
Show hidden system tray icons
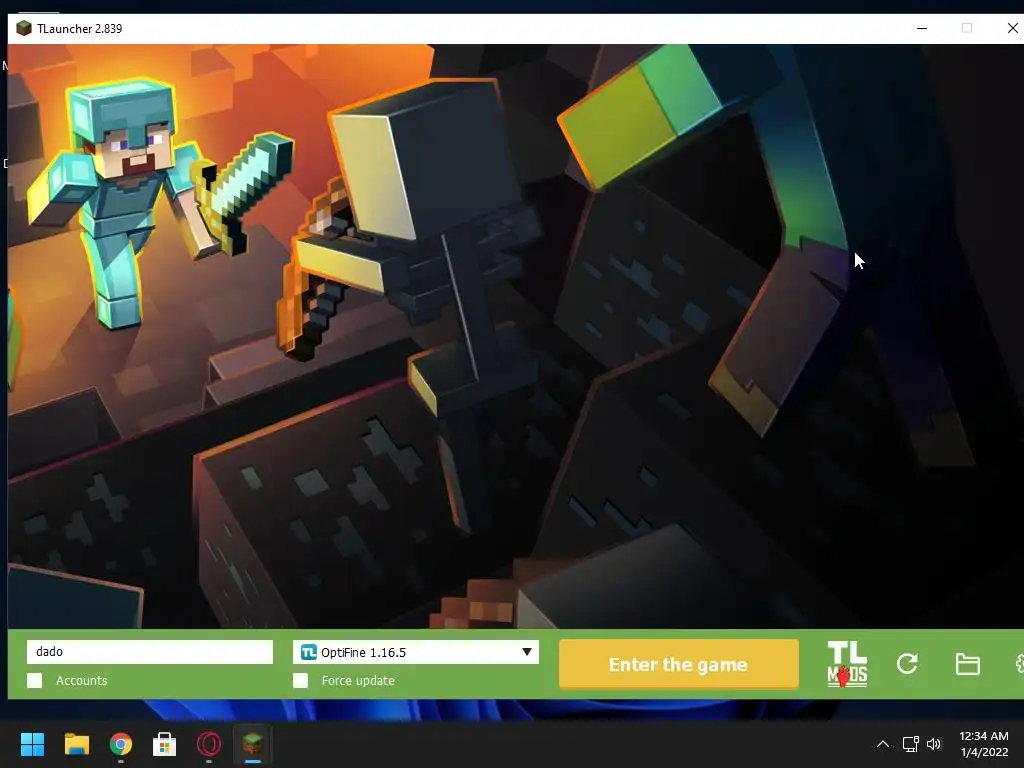tap(882, 744)
